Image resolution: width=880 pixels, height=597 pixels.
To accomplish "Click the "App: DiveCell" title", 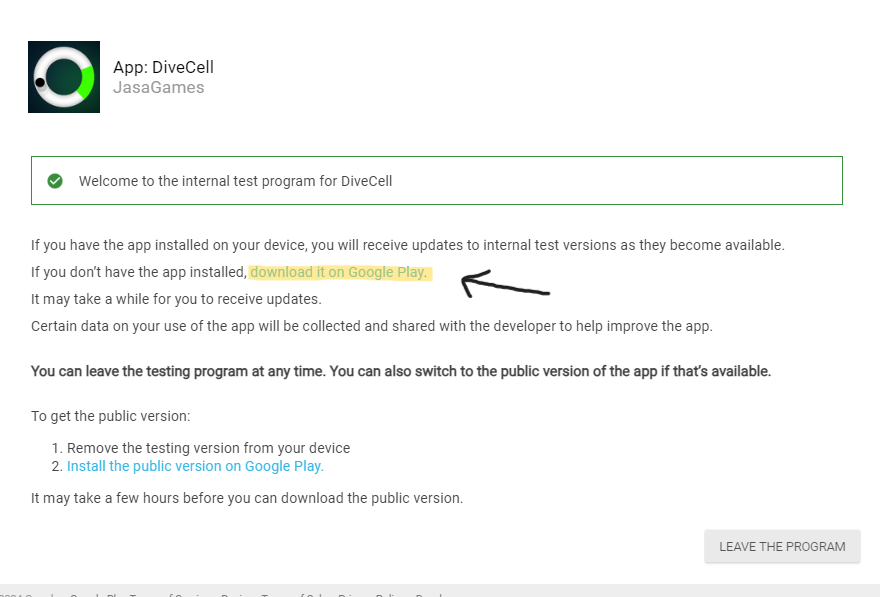I will click(x=163, y=67).
